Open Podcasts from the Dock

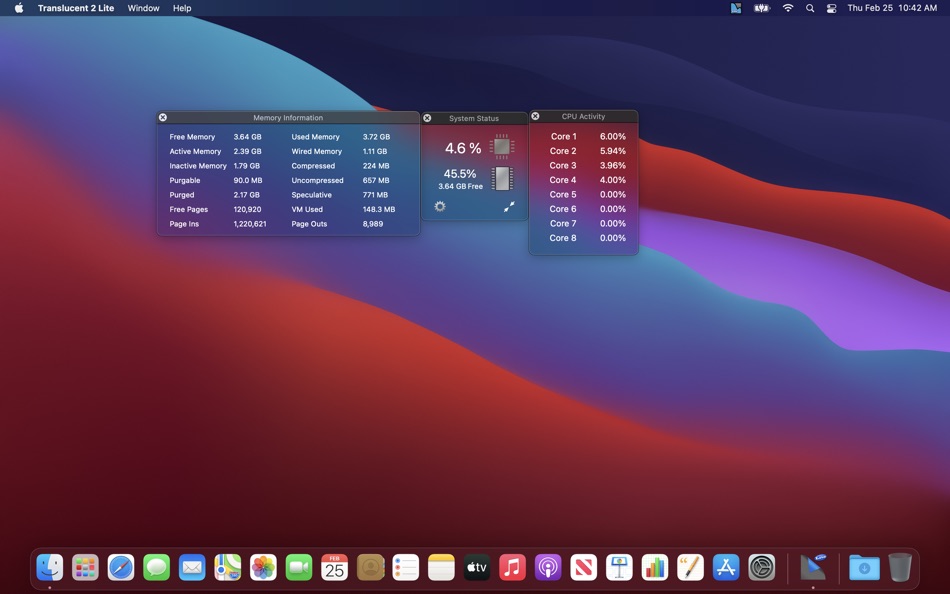[x=548, y=568]
